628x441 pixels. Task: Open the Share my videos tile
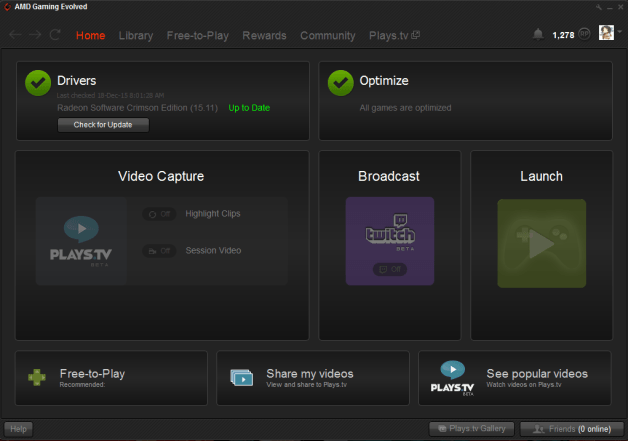click(312, 377)
